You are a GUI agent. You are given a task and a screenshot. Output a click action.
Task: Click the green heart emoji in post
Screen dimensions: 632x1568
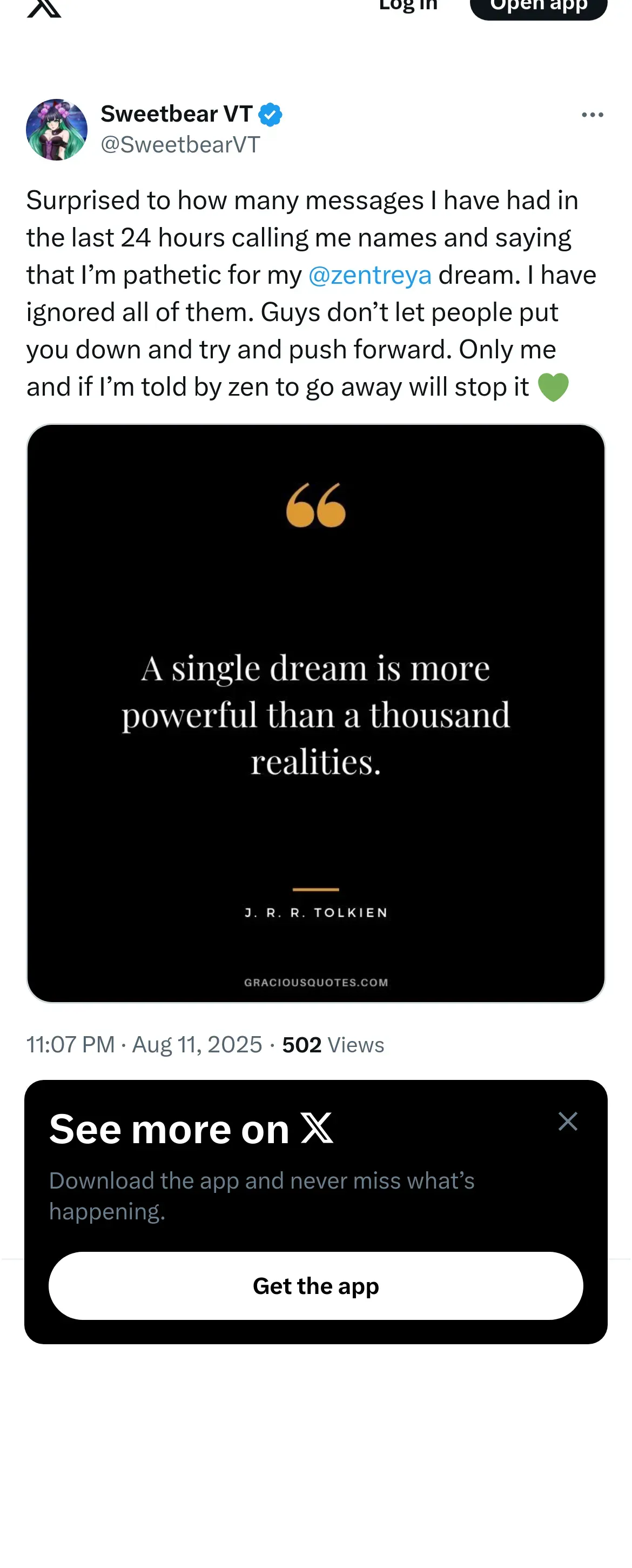point(553,387)
